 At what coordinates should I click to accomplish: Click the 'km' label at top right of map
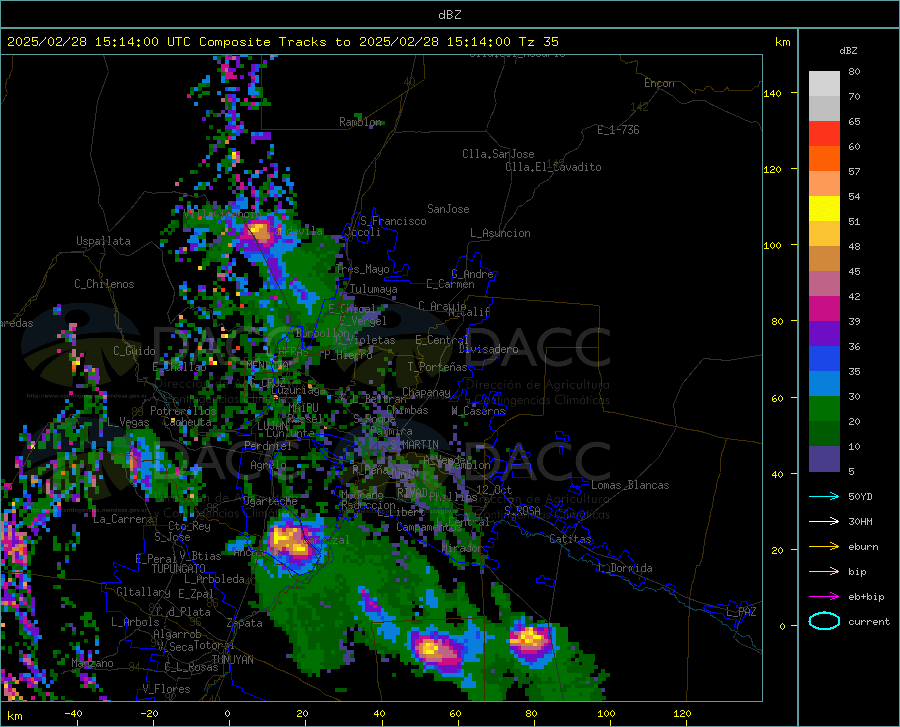pos(782,42)
